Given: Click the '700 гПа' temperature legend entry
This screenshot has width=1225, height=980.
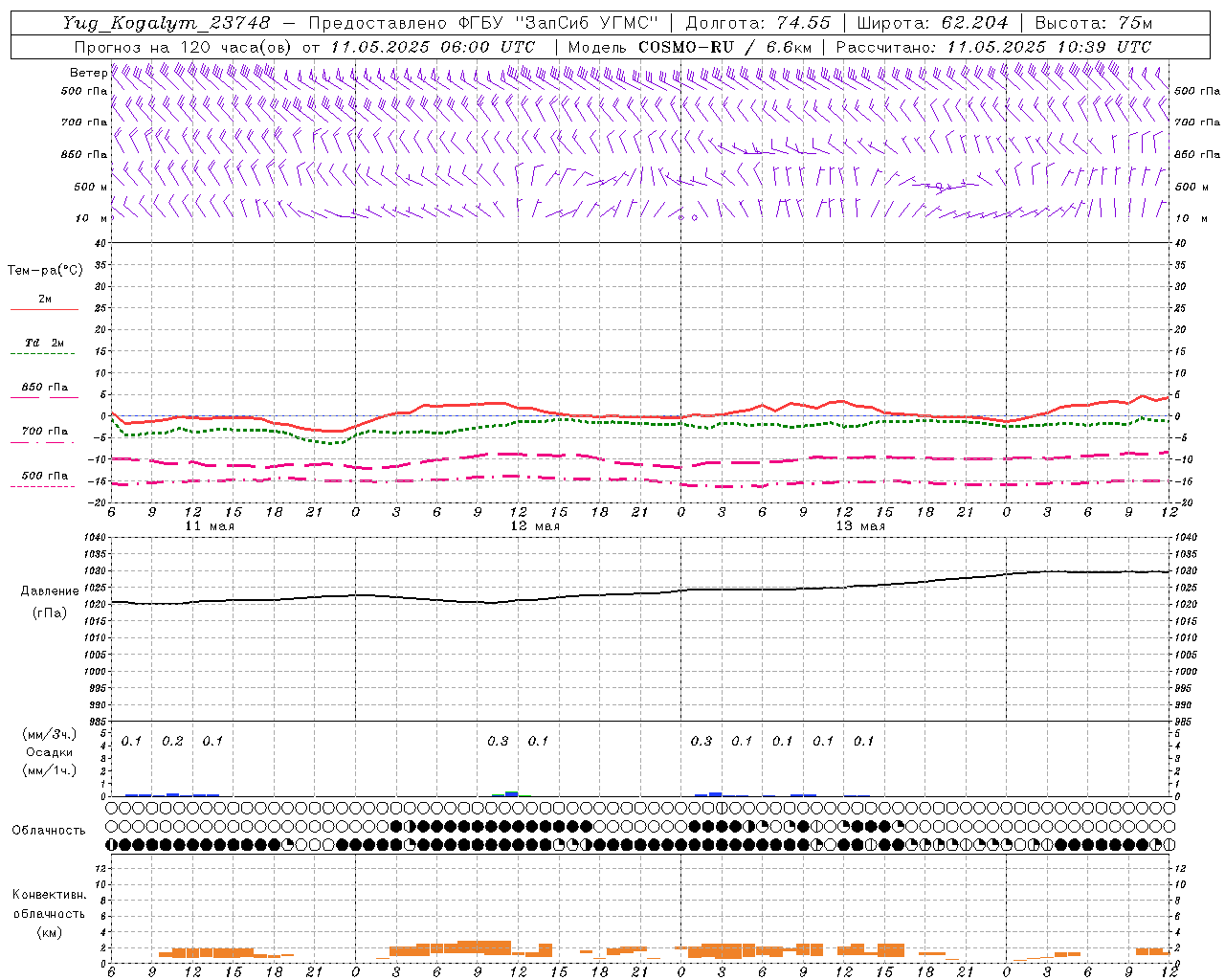Looking at the screenshot, I should 45,432.
